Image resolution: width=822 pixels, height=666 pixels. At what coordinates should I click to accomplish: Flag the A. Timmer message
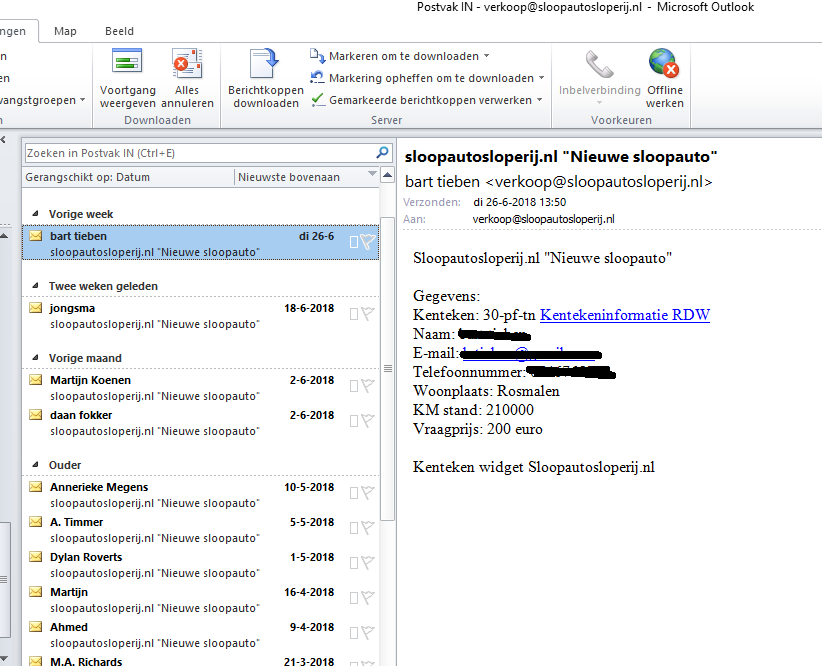pyautogui.click(x=368, y=528)
